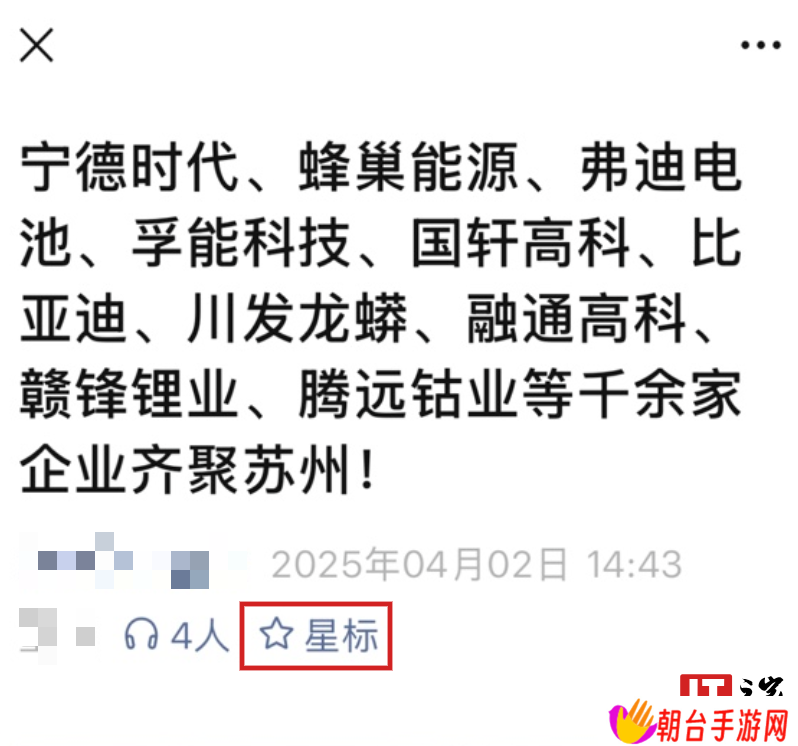Tap the blurred tag left of the headphone icon
798x746 pixels.
[57, 635]
